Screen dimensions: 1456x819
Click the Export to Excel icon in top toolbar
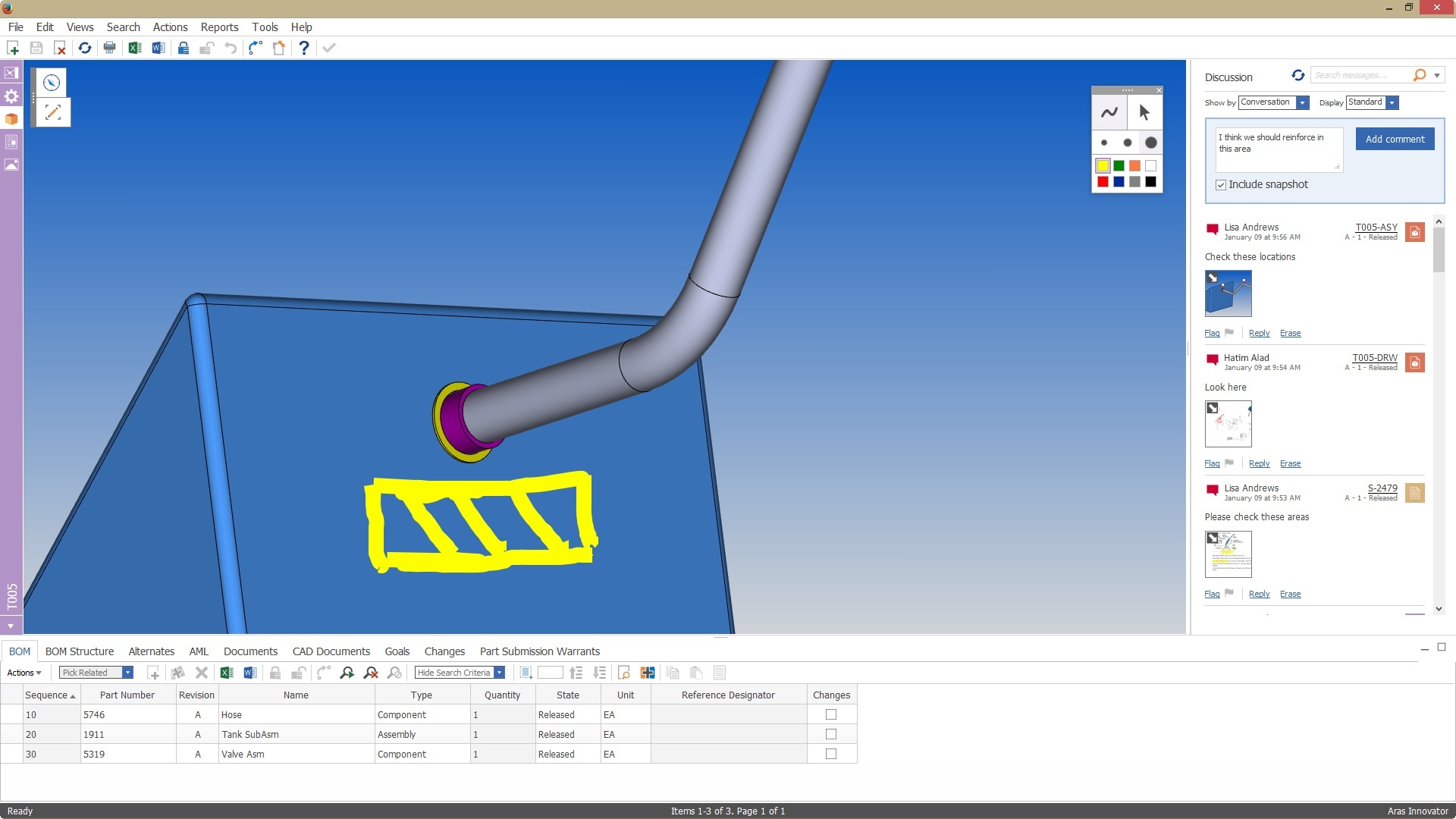[x=135, y=48]
